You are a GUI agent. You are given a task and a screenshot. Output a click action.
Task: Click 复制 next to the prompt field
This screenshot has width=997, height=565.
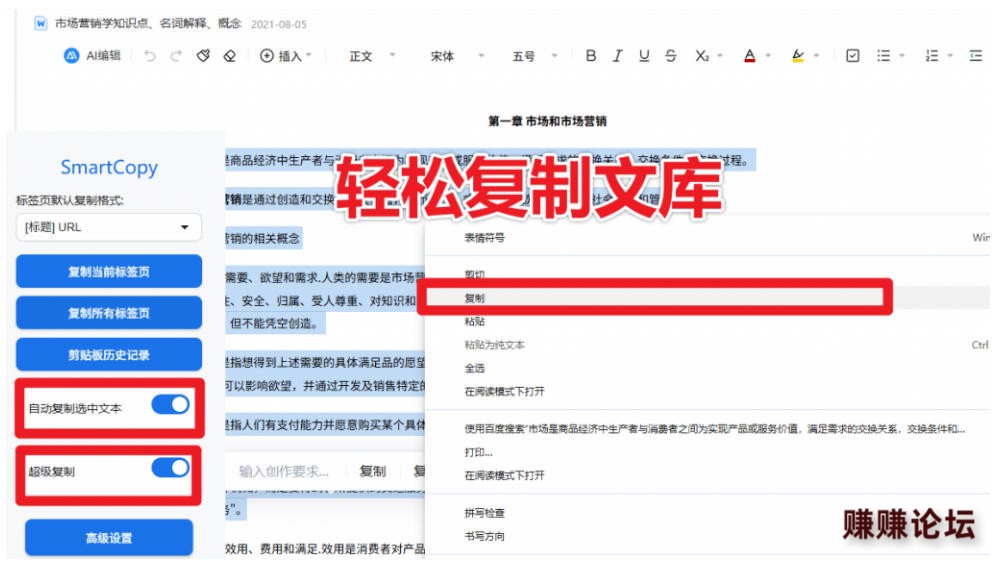(x=373, y=471)
